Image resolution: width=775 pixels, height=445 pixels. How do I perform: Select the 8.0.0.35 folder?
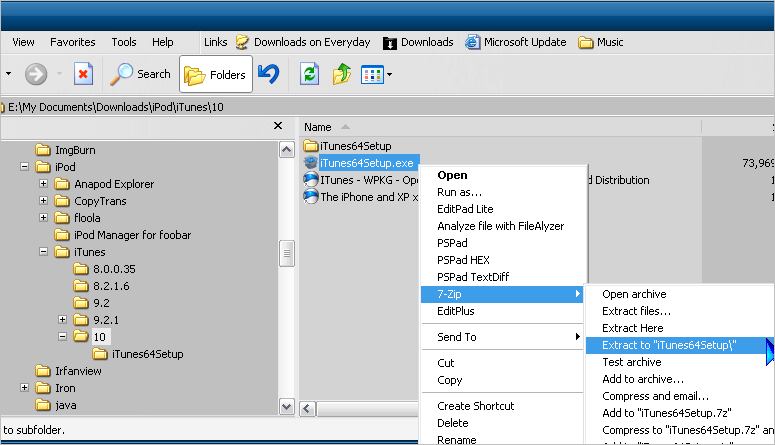104,269
